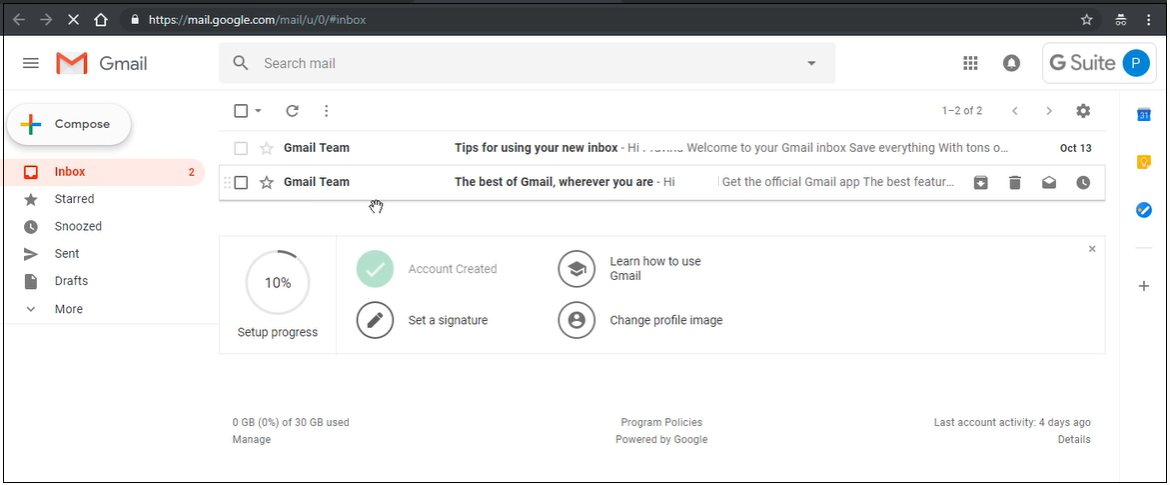
Task: Tick checkbox for The best of Gmail email
Action: point(241,182)
